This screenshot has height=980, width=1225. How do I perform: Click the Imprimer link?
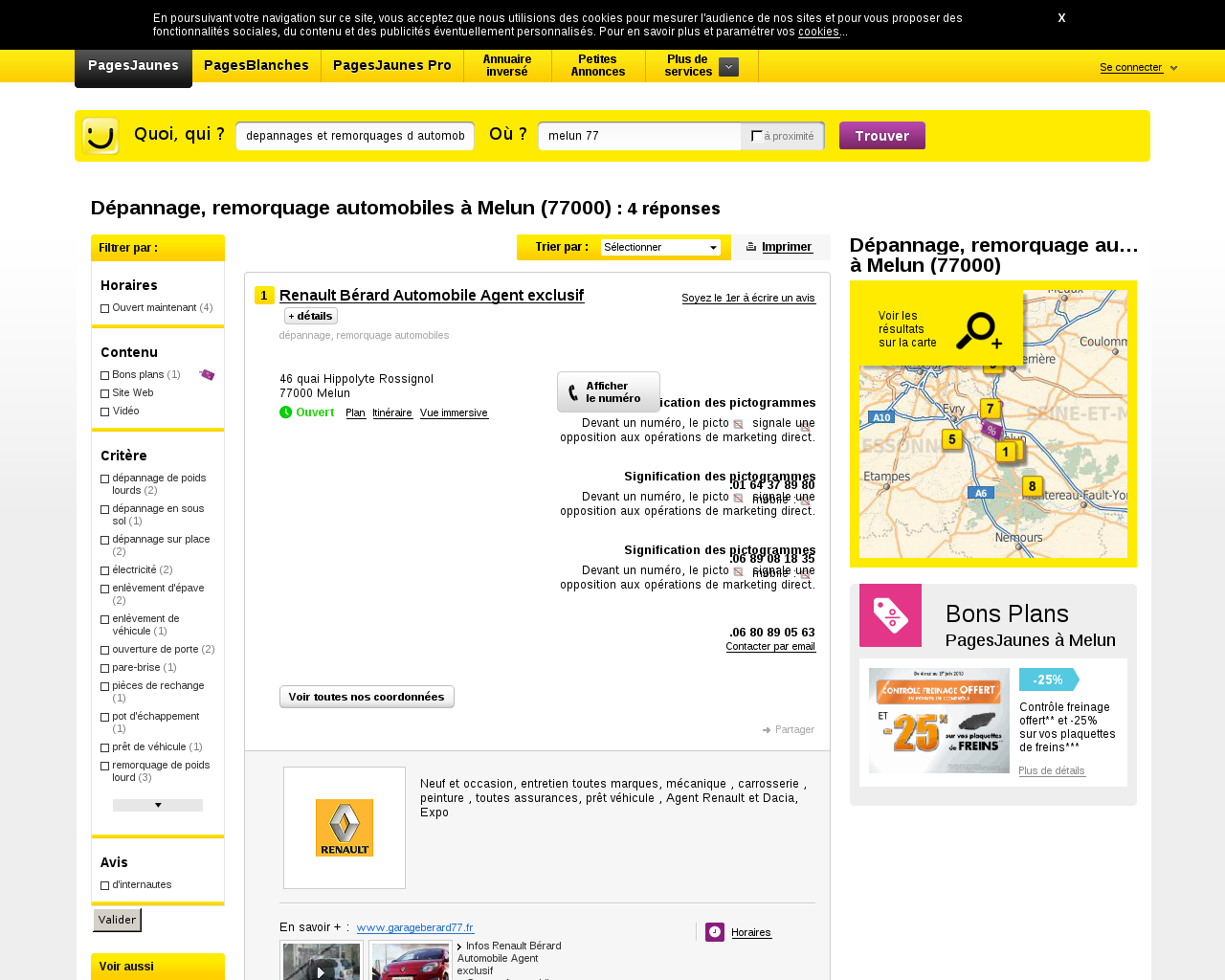pos(787,247)
